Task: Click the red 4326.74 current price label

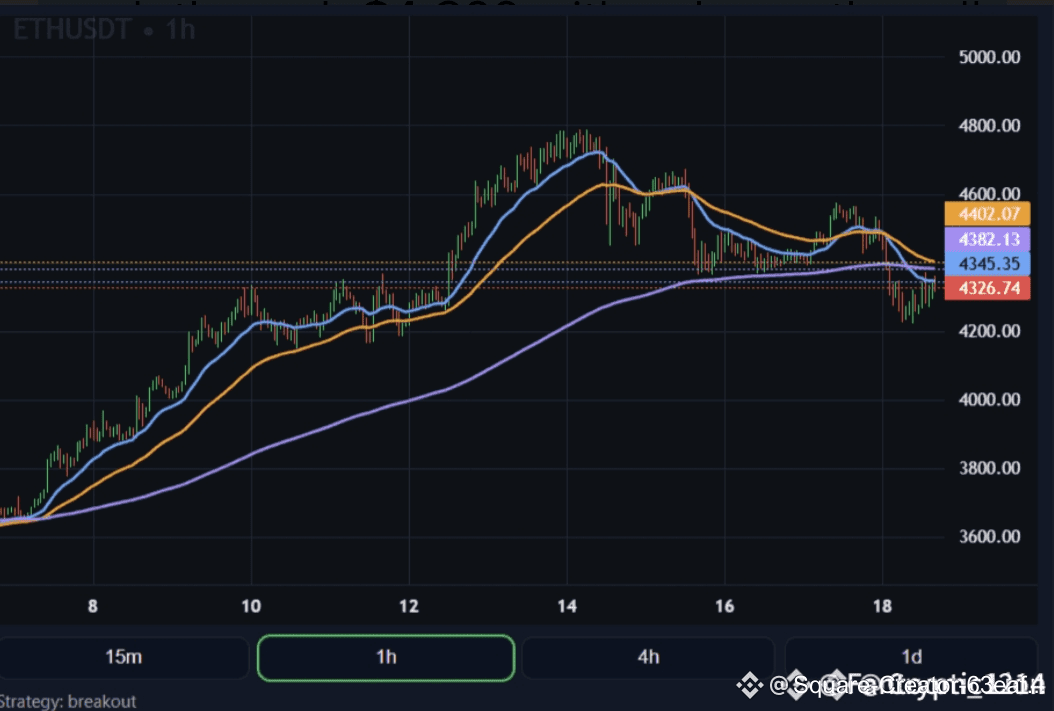Action: click(987, 288)
